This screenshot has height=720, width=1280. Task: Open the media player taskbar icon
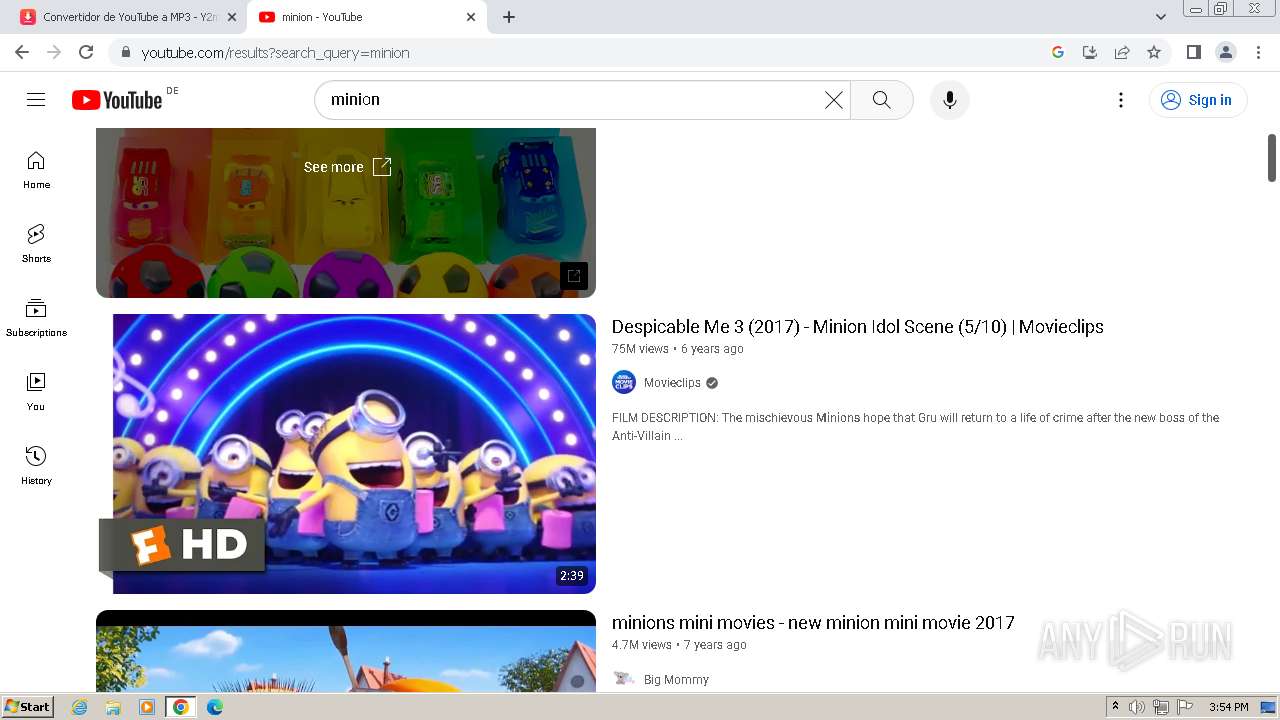tap(147, 707)
